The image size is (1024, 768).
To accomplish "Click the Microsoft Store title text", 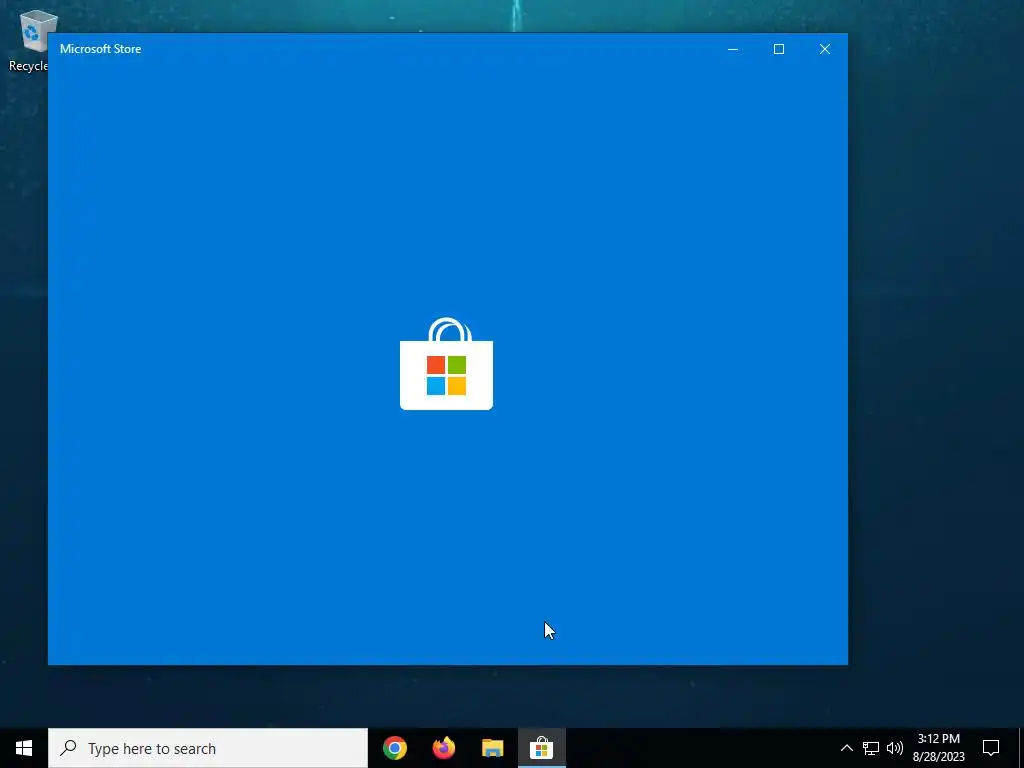I will (x=101, y=49).
